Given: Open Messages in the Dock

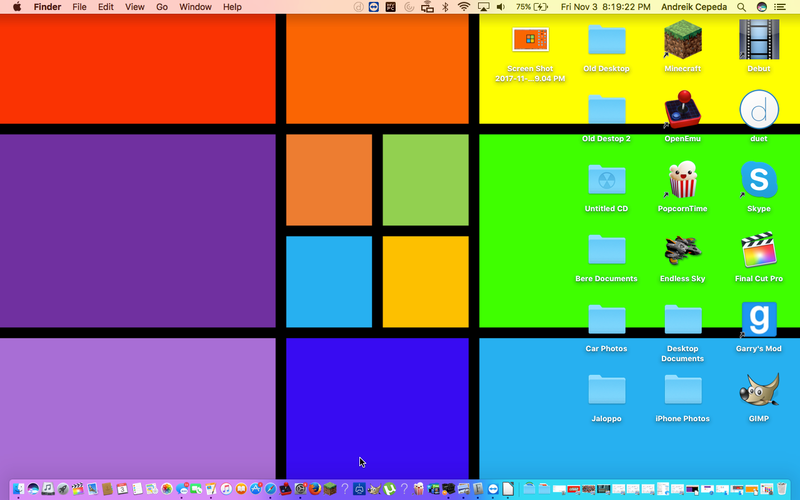Looking at the screenshot, I should [x=182, y=489].
